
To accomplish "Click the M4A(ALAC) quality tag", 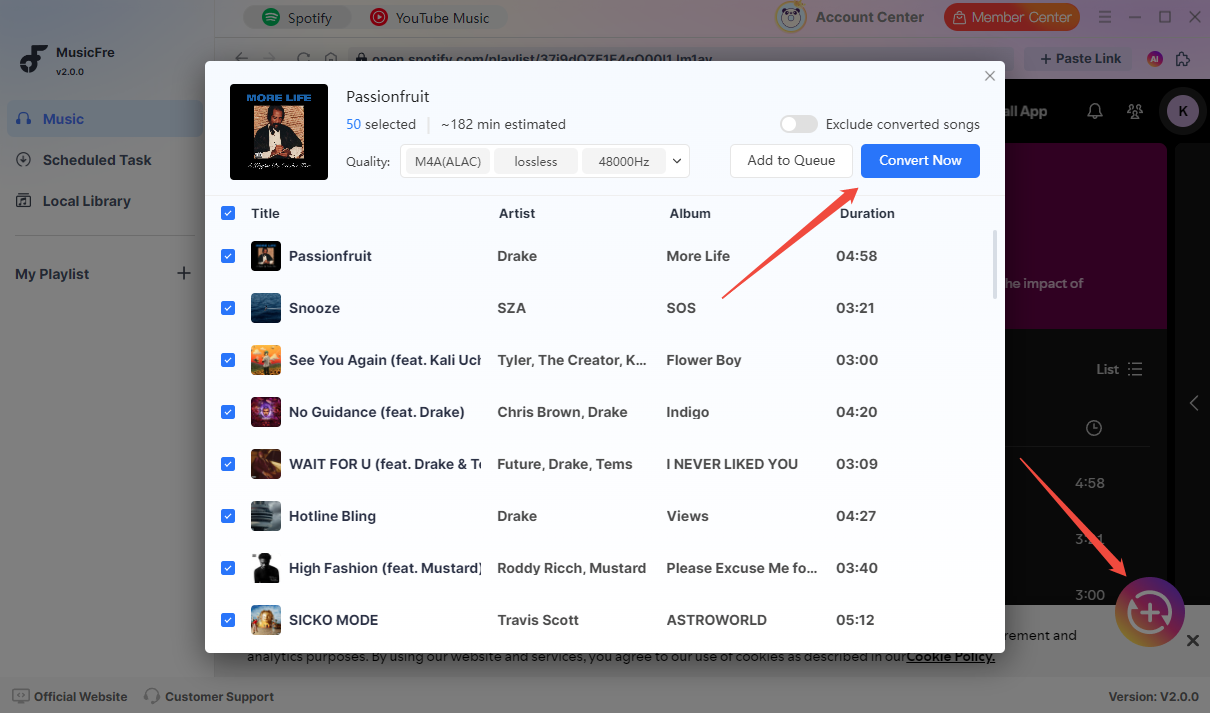I will coord(447,161).
